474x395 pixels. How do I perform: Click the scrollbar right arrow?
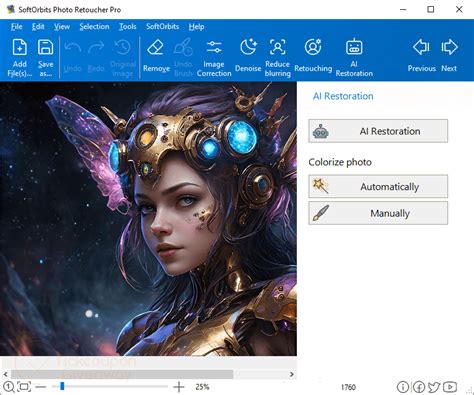pos(292,374)
